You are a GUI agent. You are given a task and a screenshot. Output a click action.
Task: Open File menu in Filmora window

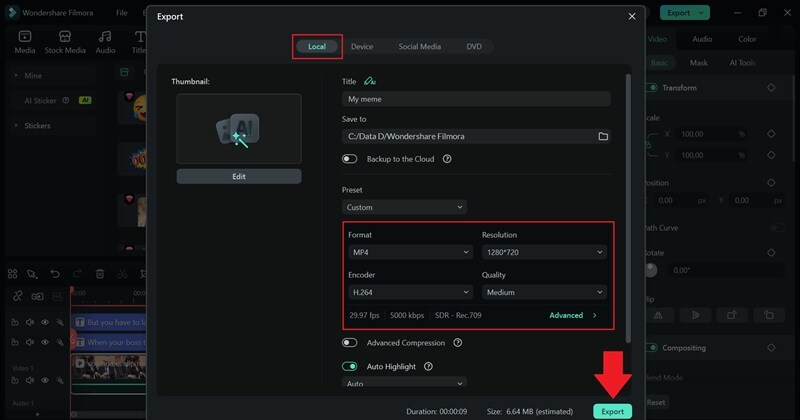[x=121, y=13]
